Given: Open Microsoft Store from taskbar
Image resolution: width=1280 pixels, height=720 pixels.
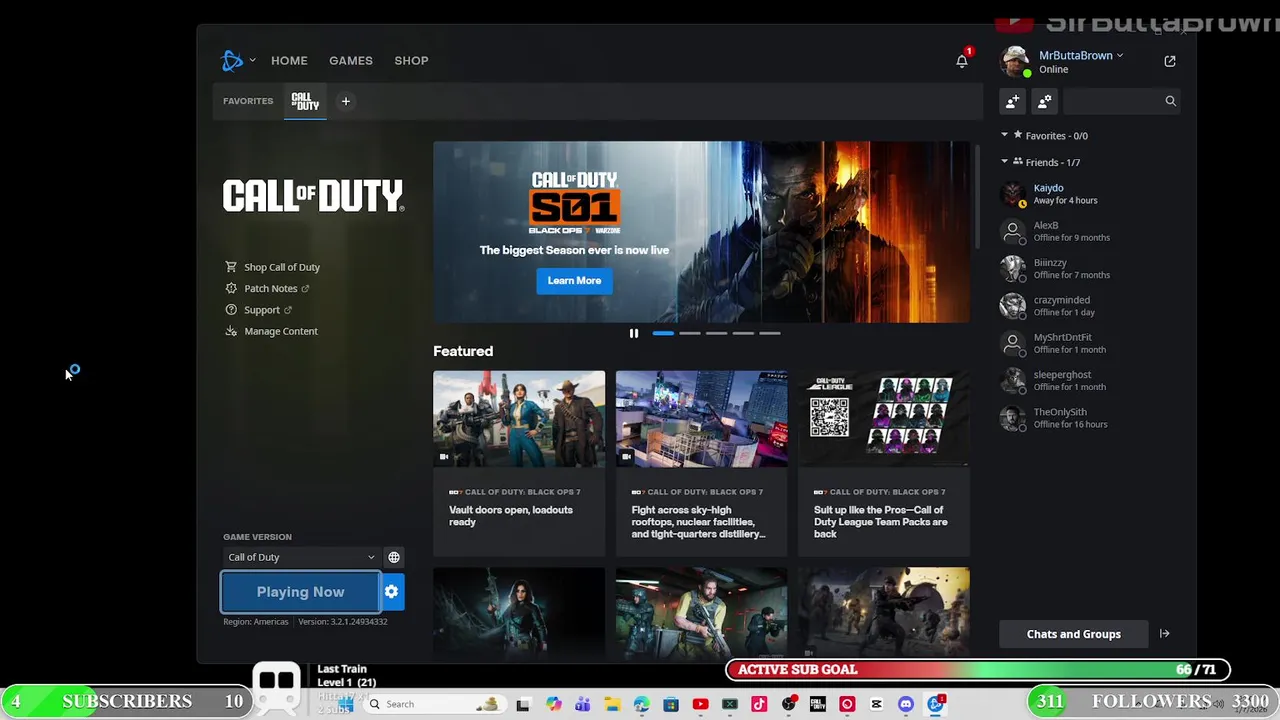Looking at the screenshot, I should (x=671, y=704).
